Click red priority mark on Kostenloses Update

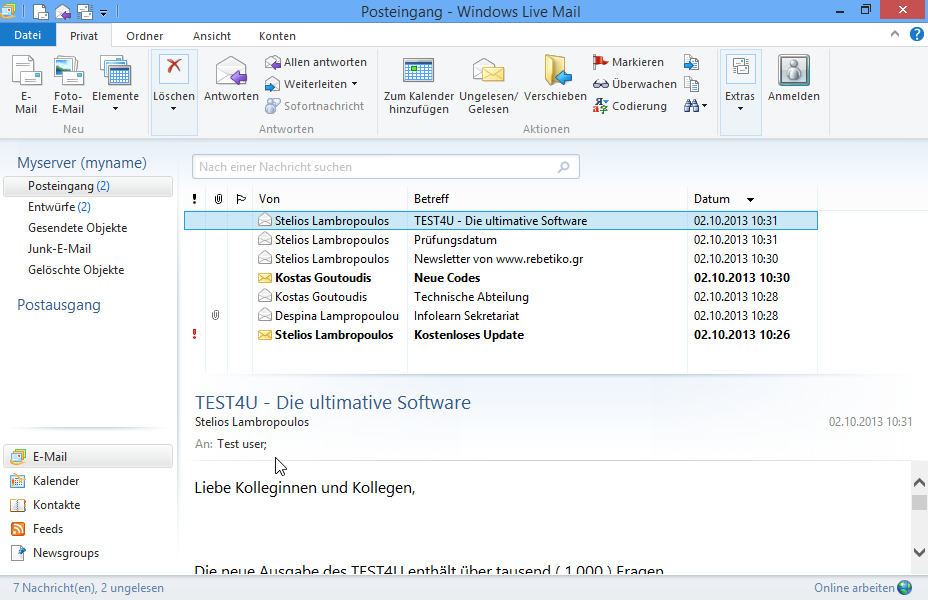(194, 334)
